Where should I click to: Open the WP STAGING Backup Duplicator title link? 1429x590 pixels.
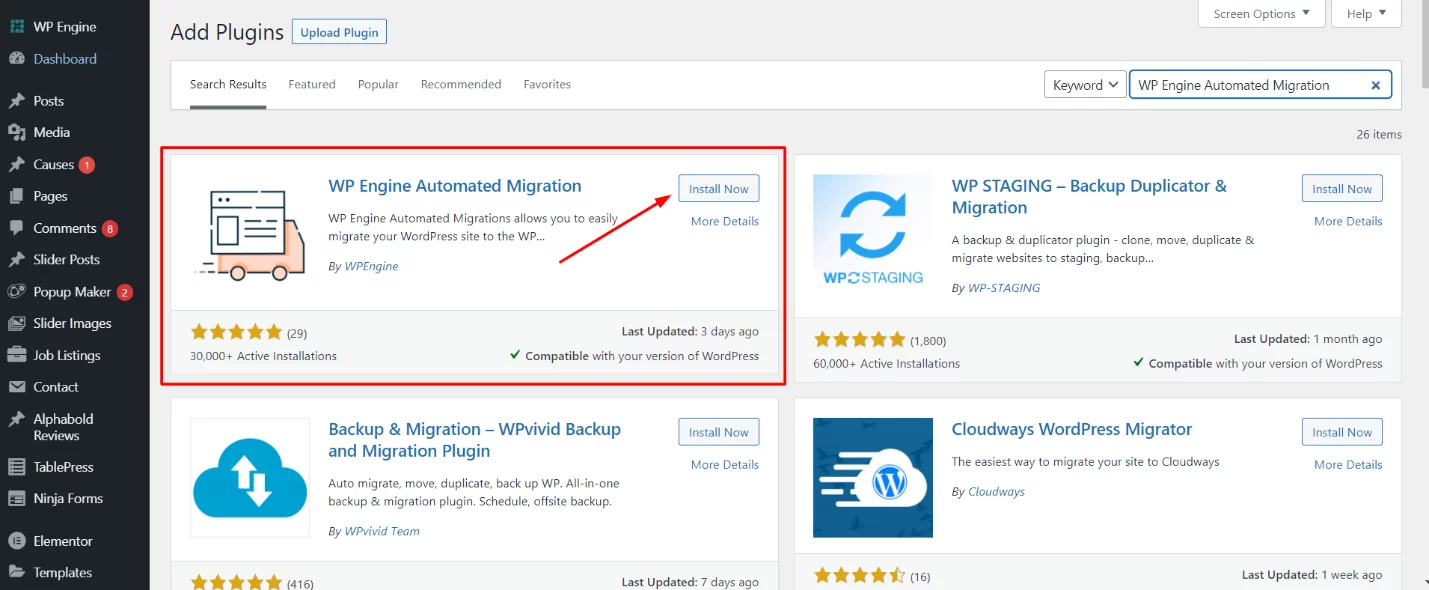pyautogui.click(x=1089, y=197)
